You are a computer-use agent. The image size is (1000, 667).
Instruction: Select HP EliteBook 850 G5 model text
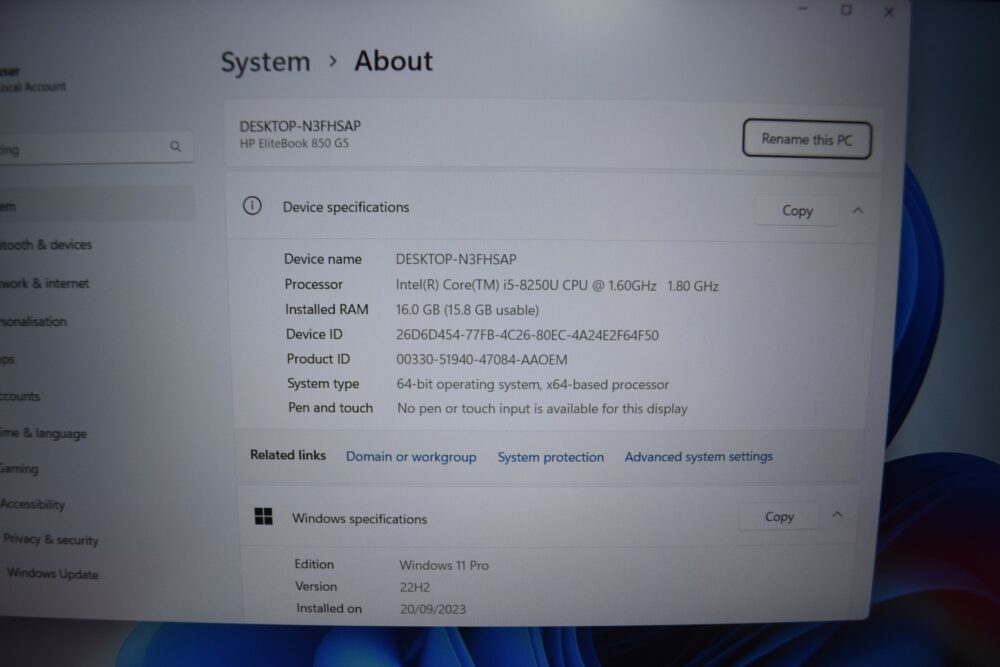tap(294, 143)
